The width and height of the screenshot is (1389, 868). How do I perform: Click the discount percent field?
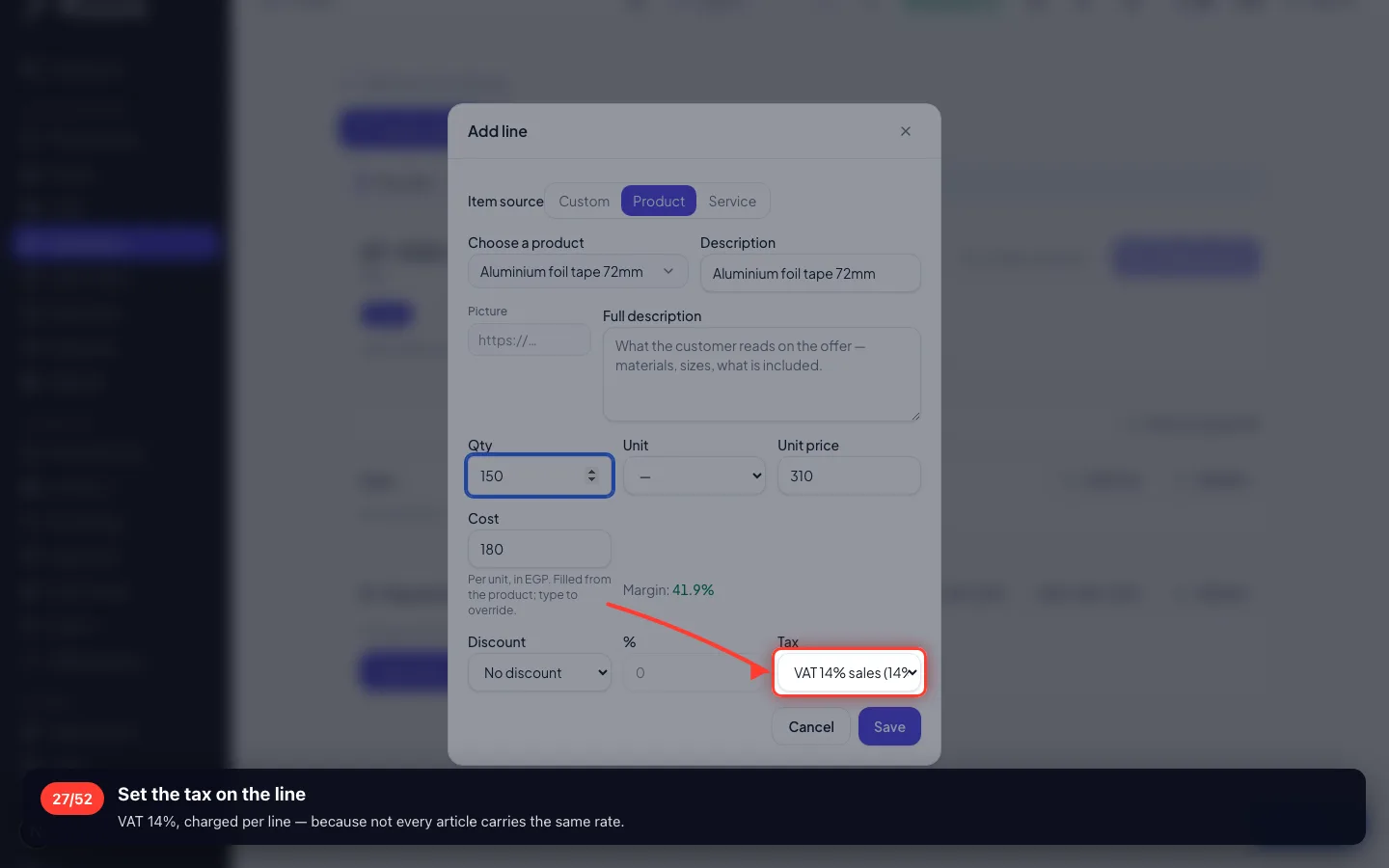point(694,673)
